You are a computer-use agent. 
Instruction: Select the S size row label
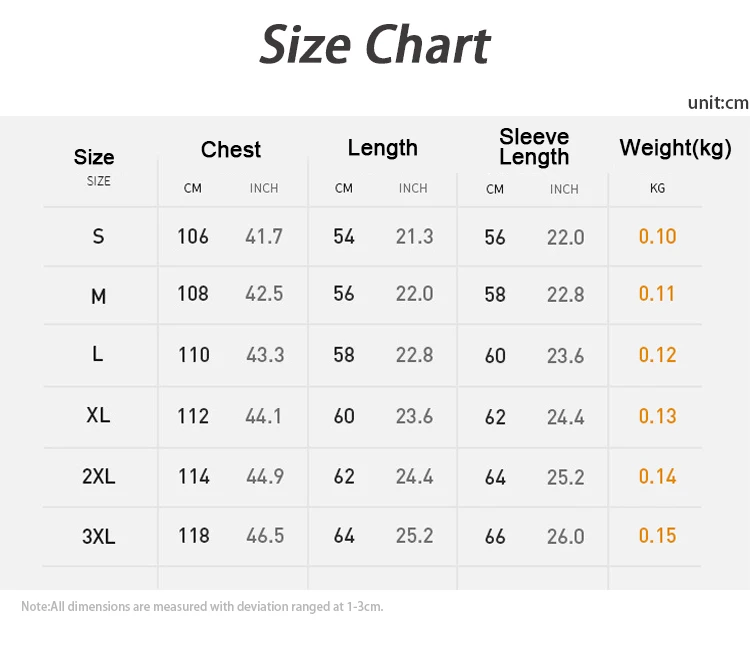coord(98,237)
